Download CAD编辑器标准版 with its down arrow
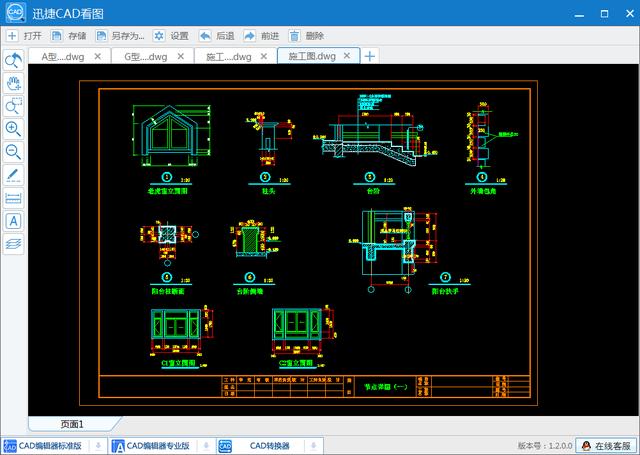Image resolution: width=640 pixels, height=455 pixels. 98,446
